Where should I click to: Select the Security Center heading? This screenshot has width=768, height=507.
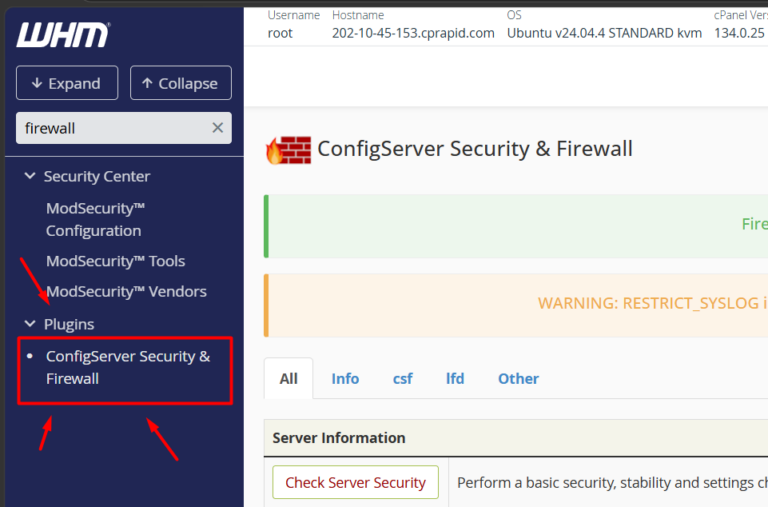pyautogui.click(x=97, y=176)
